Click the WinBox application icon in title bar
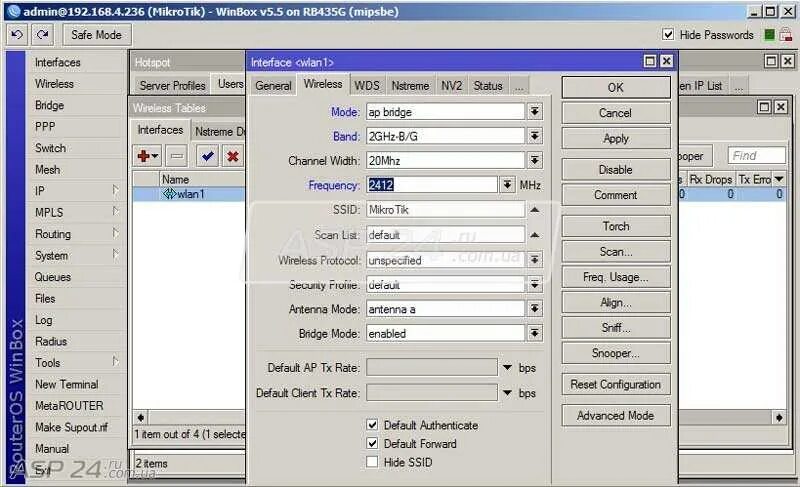 pos(14,11)
